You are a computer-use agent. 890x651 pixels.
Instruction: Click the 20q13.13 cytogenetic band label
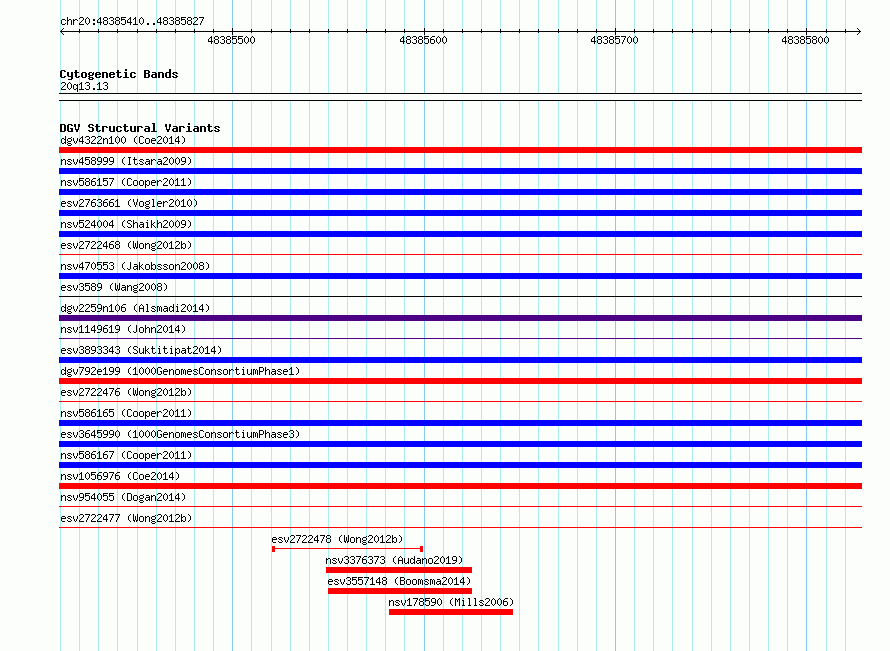tap(84, 86)
